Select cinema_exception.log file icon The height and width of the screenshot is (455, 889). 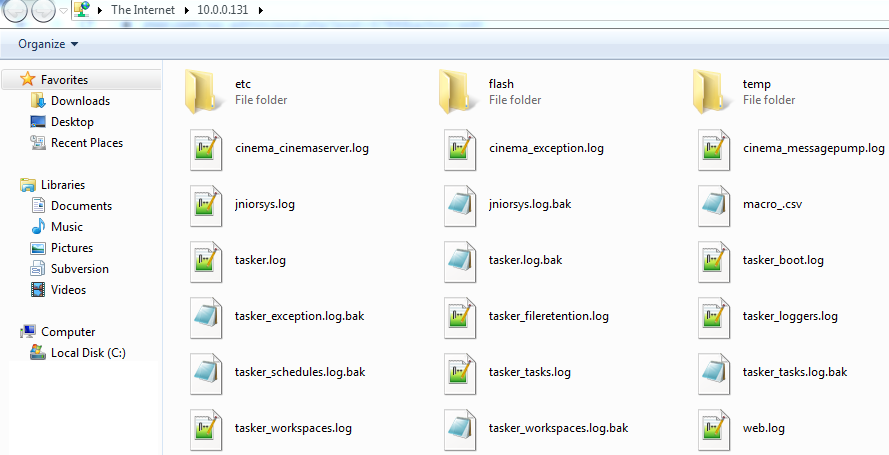point(459,149)
